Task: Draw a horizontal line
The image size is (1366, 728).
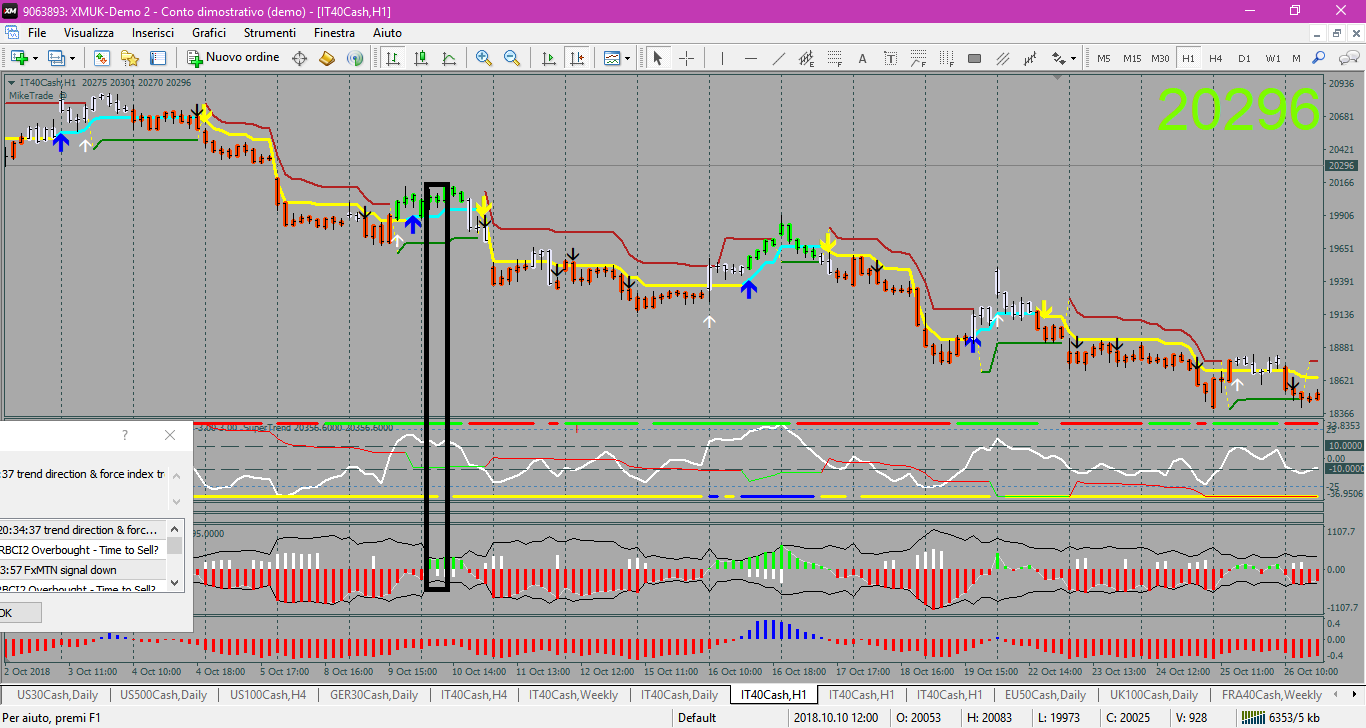Action: pos(750,58)
